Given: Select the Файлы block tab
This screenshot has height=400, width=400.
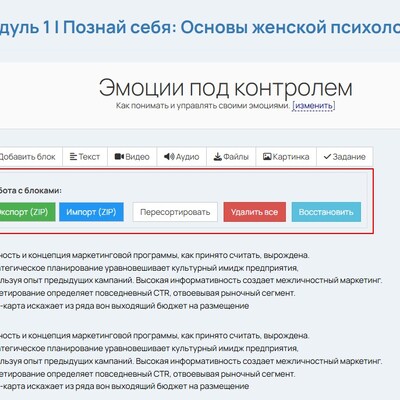Looking at the screenshot, I should pyautogui.click(x=231, y=156).
